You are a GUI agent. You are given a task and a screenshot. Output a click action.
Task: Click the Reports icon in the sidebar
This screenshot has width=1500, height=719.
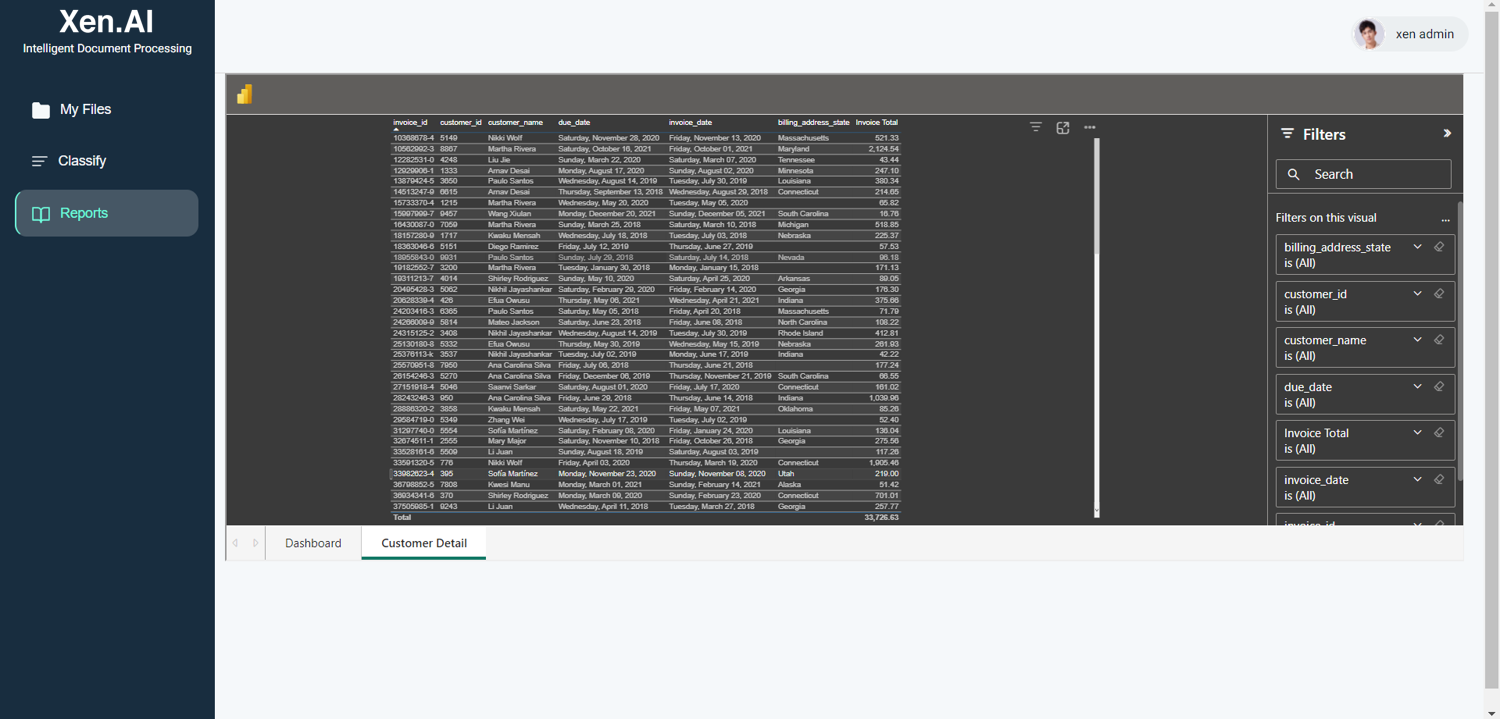43,213
